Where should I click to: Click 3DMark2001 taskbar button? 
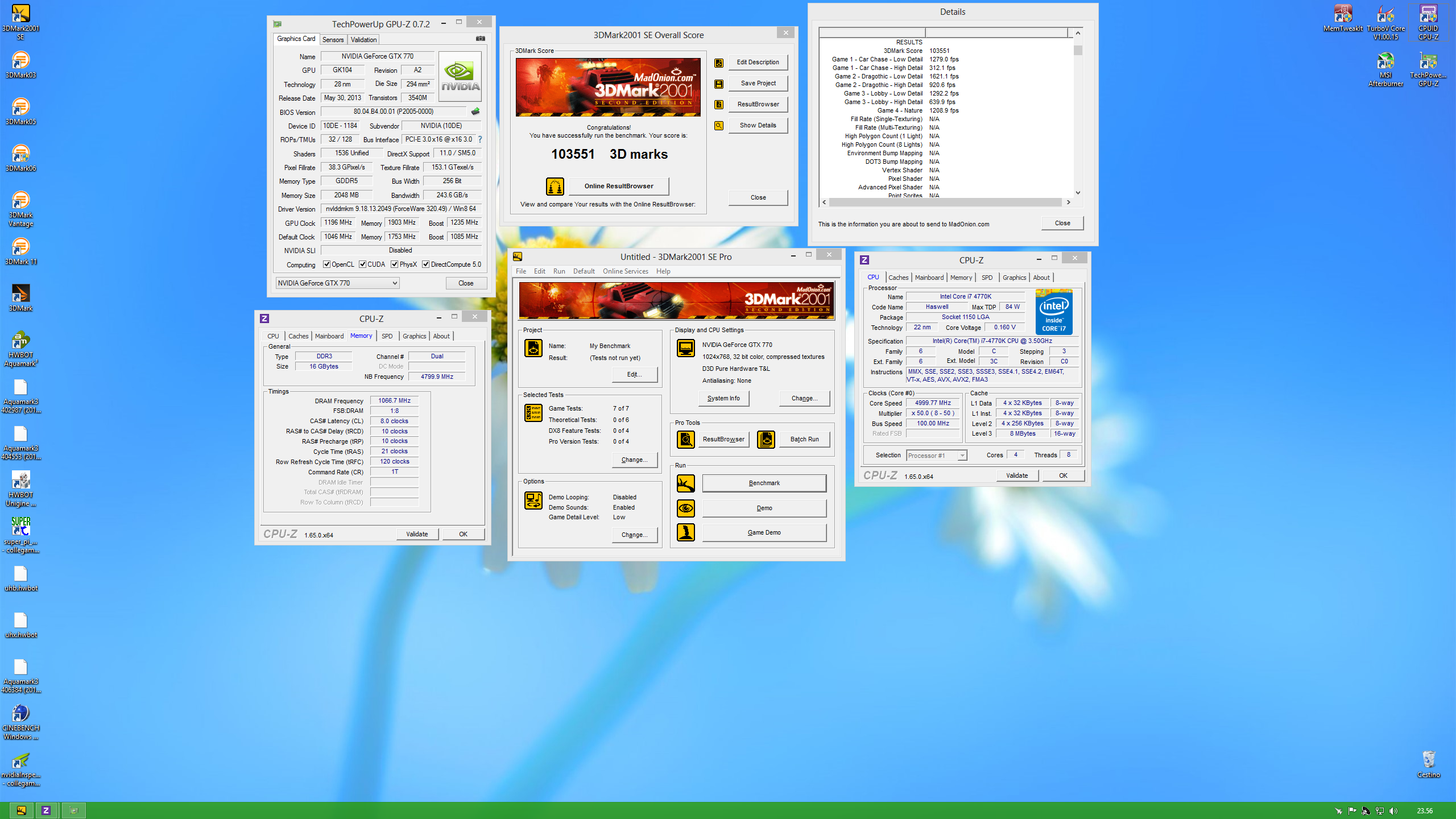tap(21, 810)
